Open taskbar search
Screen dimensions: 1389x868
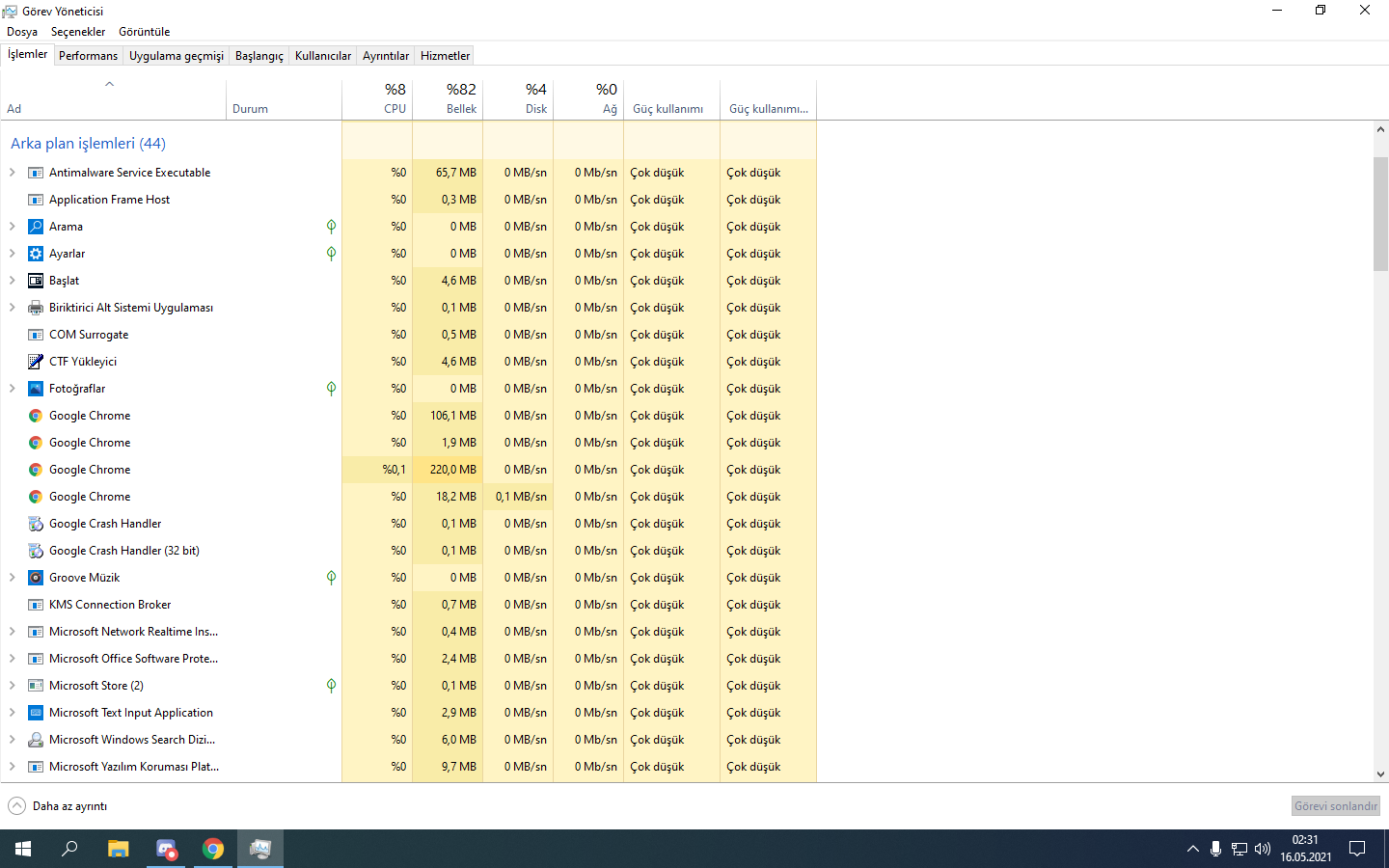[x=69, y=849]
